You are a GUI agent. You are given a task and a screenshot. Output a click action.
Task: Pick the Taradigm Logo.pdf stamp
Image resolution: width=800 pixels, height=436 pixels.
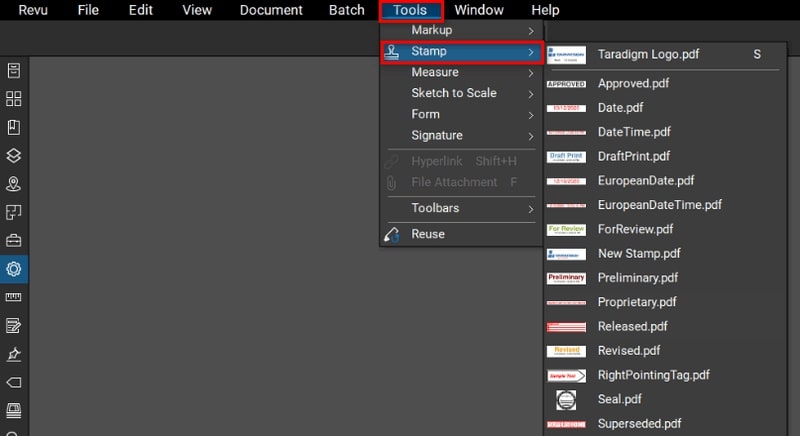647,54
